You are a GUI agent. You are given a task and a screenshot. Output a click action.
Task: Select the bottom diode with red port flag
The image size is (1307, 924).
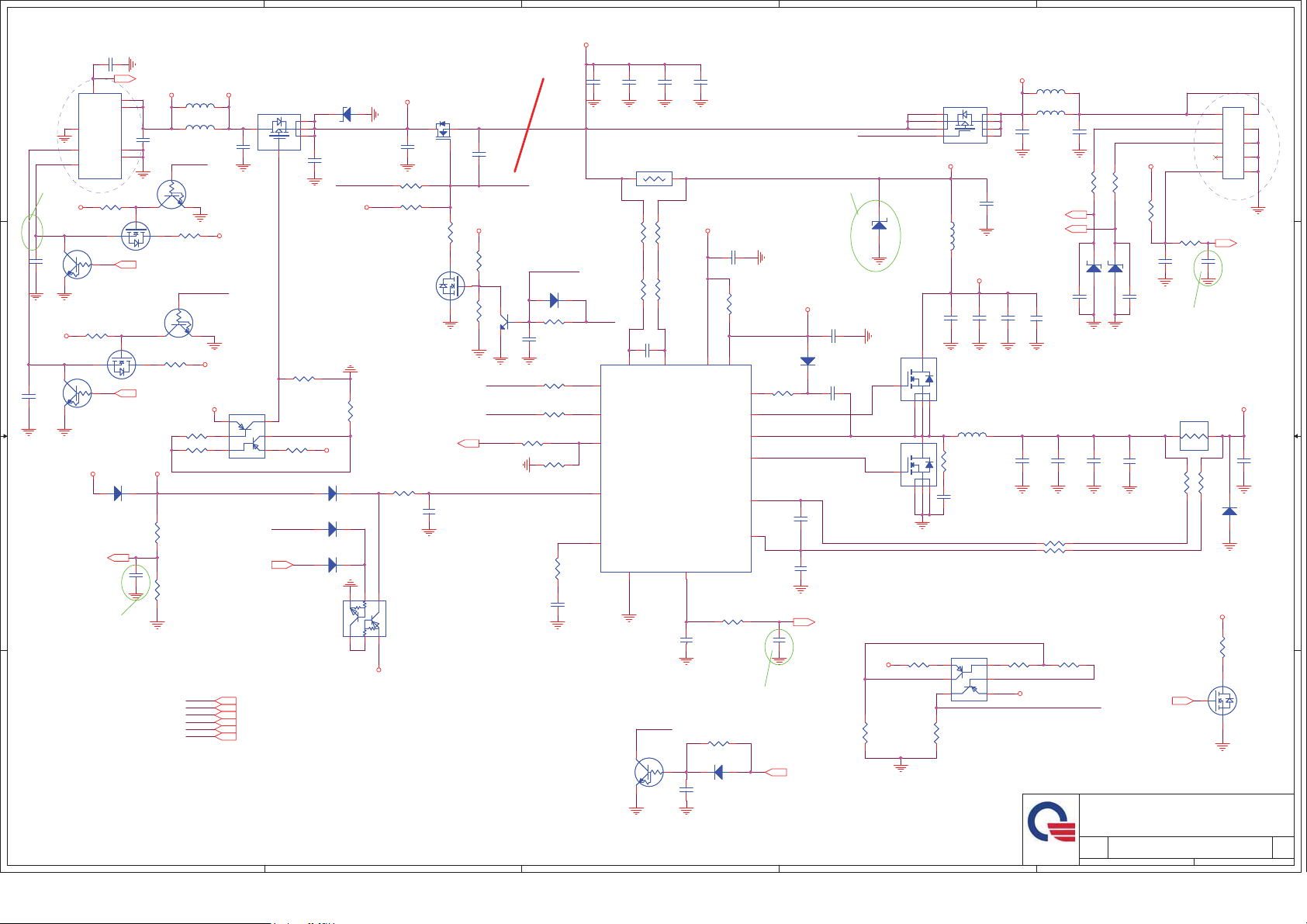[333, 565]
